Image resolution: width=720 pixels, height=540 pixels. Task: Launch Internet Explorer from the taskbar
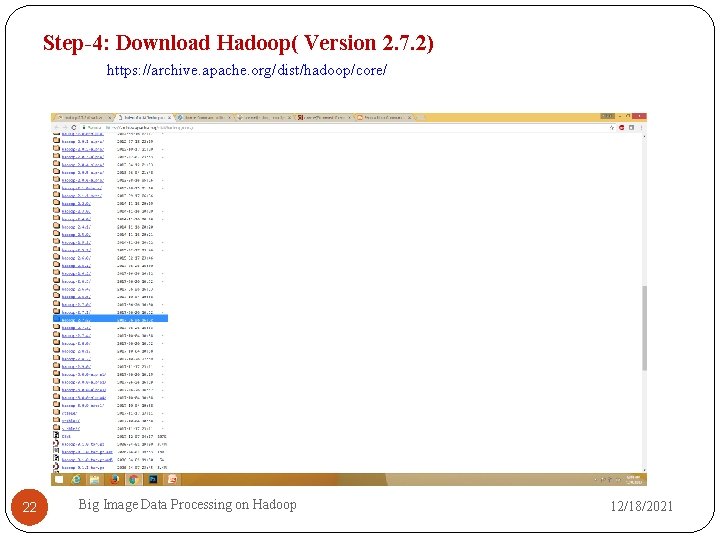[76, 479]
